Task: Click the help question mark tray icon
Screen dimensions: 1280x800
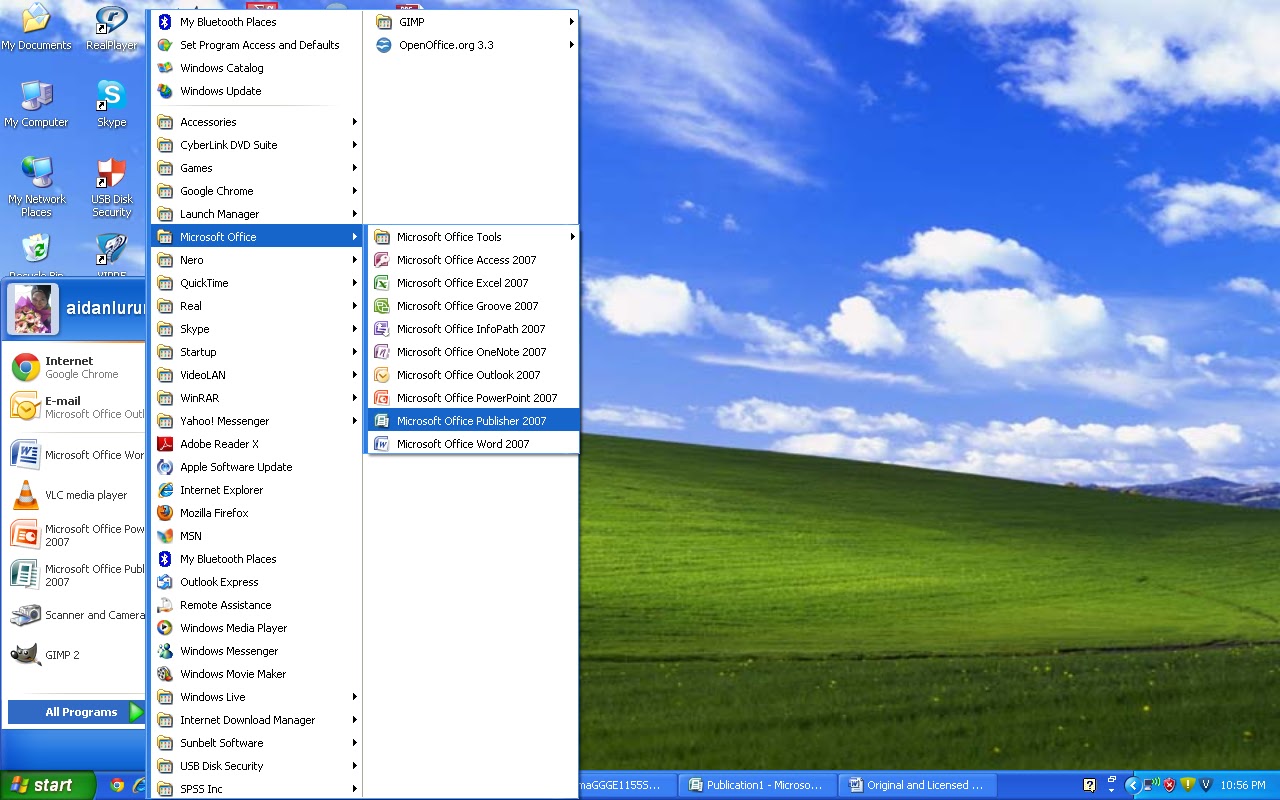Action: 1090,785
